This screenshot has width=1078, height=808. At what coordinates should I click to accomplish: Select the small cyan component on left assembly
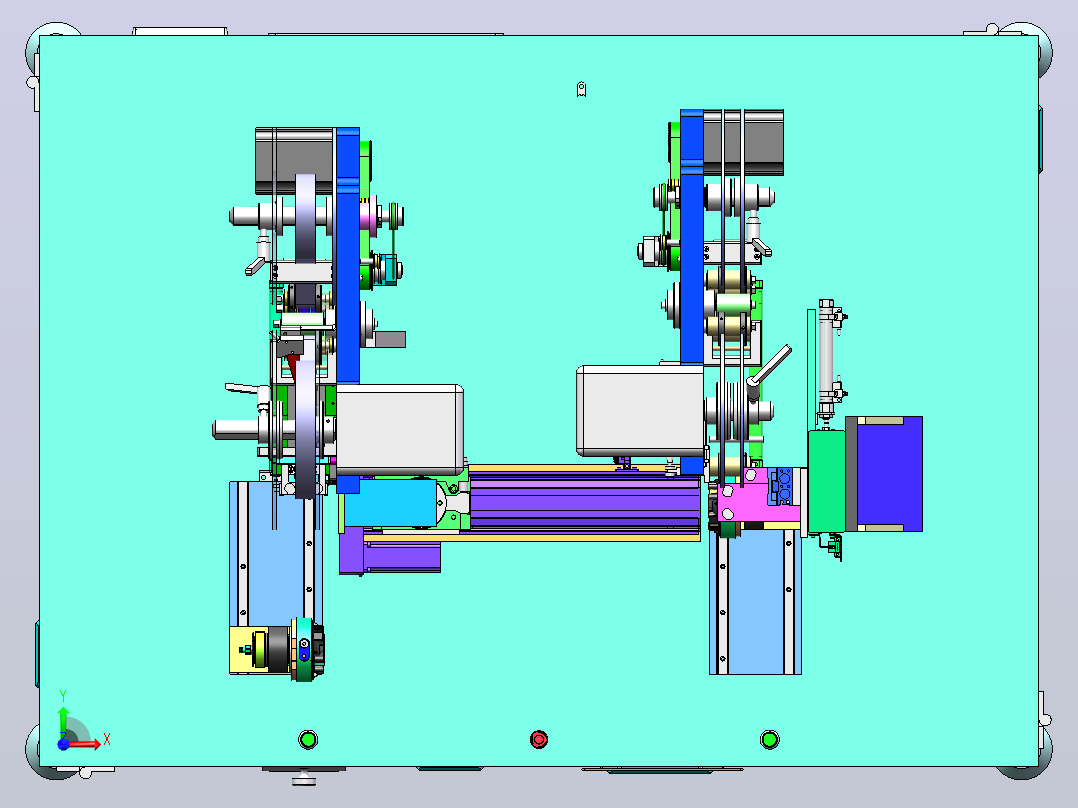coord(389,268)
